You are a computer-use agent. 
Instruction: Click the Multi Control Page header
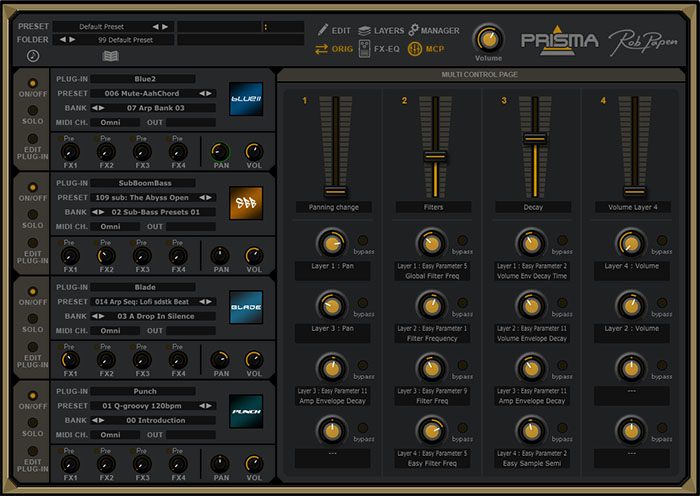click(480, 75)
